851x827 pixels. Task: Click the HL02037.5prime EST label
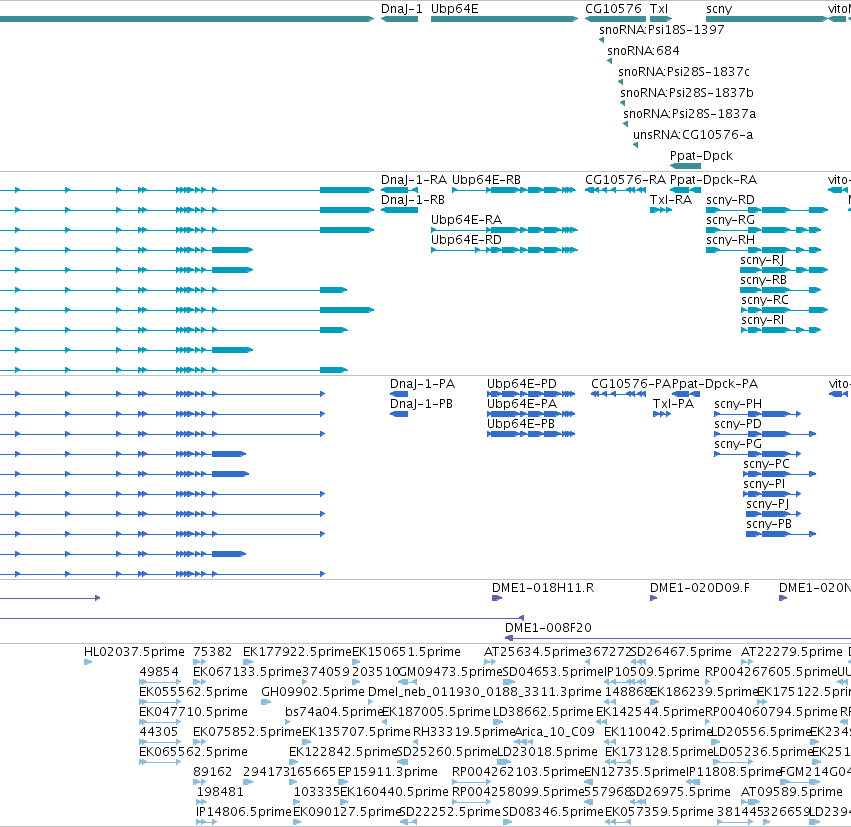pos(134,652)
